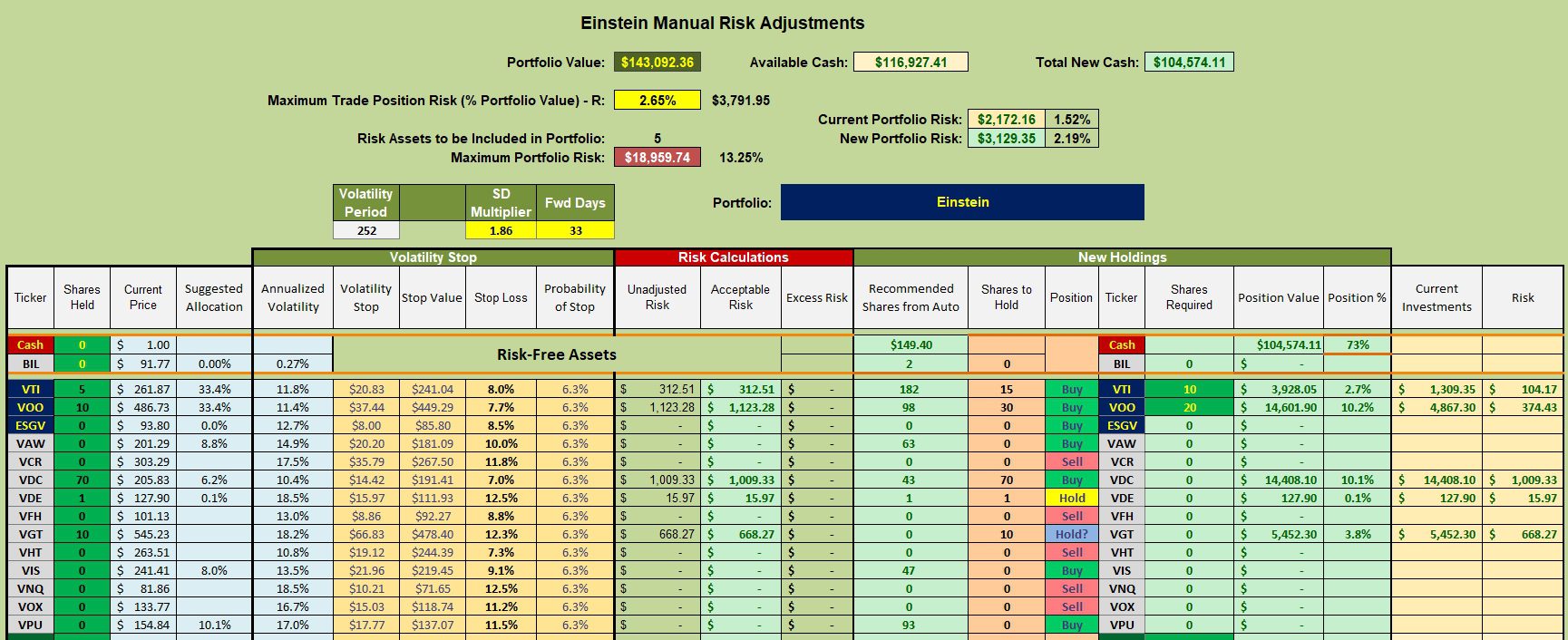Click VPU suggested allocation 10.1%

click(214, 625)
